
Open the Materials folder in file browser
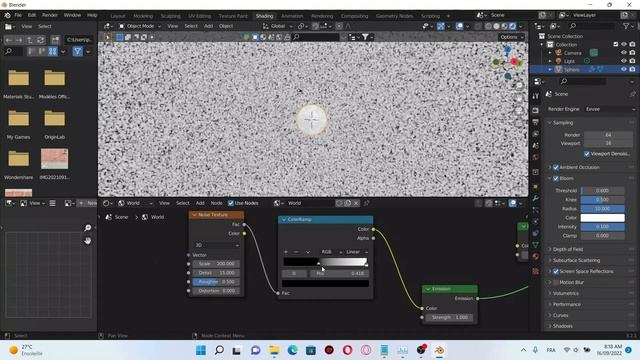pyautogui.click(x=18, y=84)
